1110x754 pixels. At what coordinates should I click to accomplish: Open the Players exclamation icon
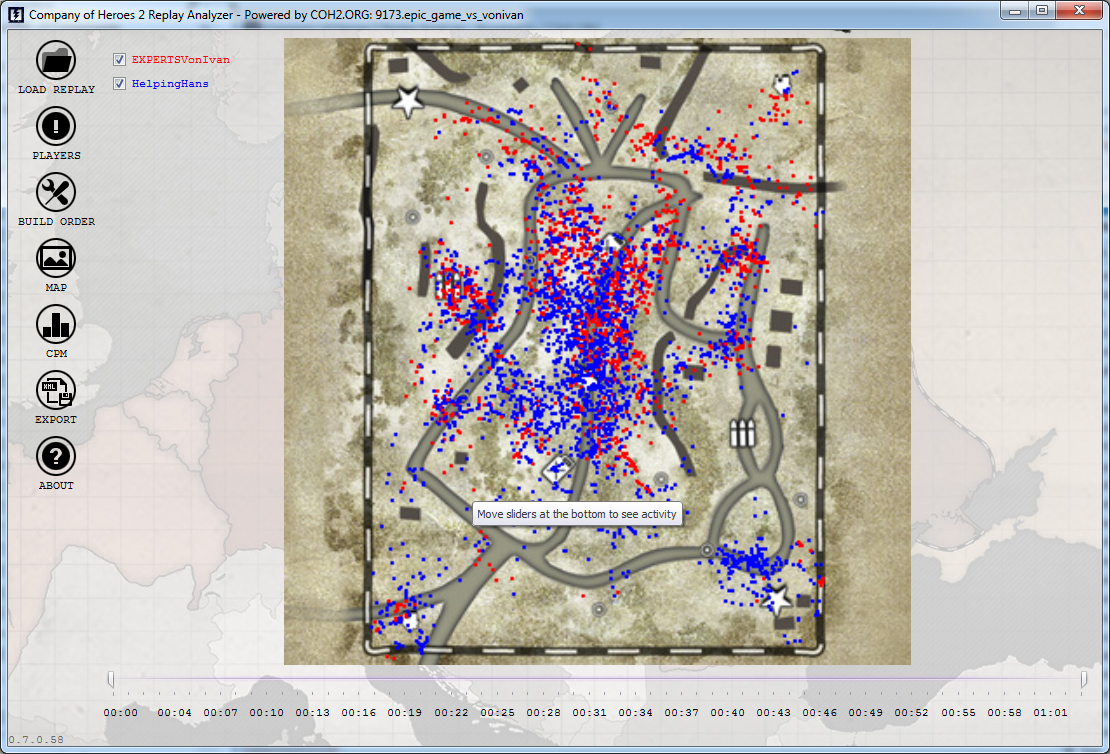(x=56, y=127)
